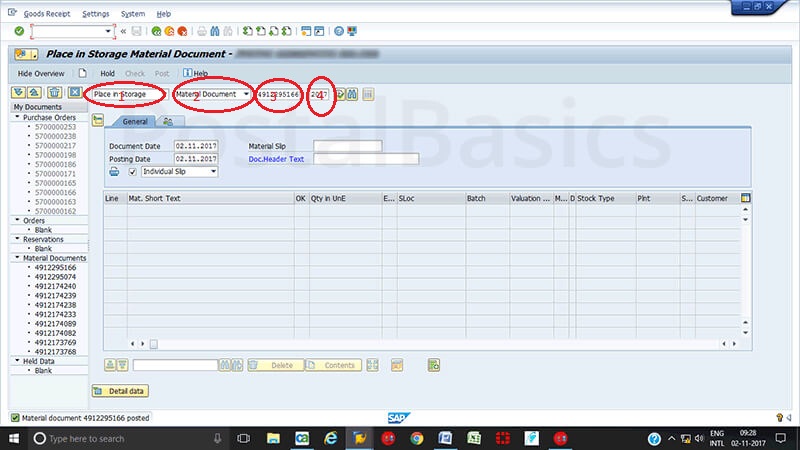This screenshot has width=800, height=450.
Task: Open the Material Document reference dropdown
Action: click(x=245, y=94)
